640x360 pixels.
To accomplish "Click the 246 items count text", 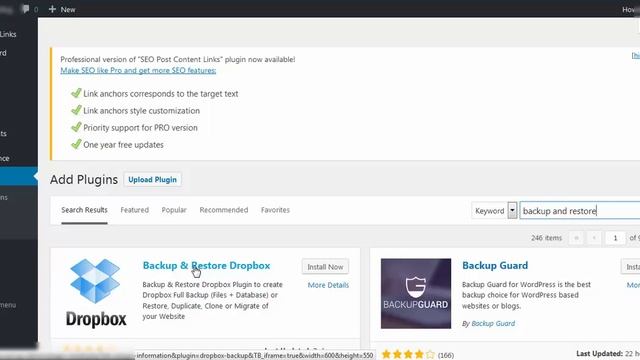I will pyautogui.click(x=547, y=238).
